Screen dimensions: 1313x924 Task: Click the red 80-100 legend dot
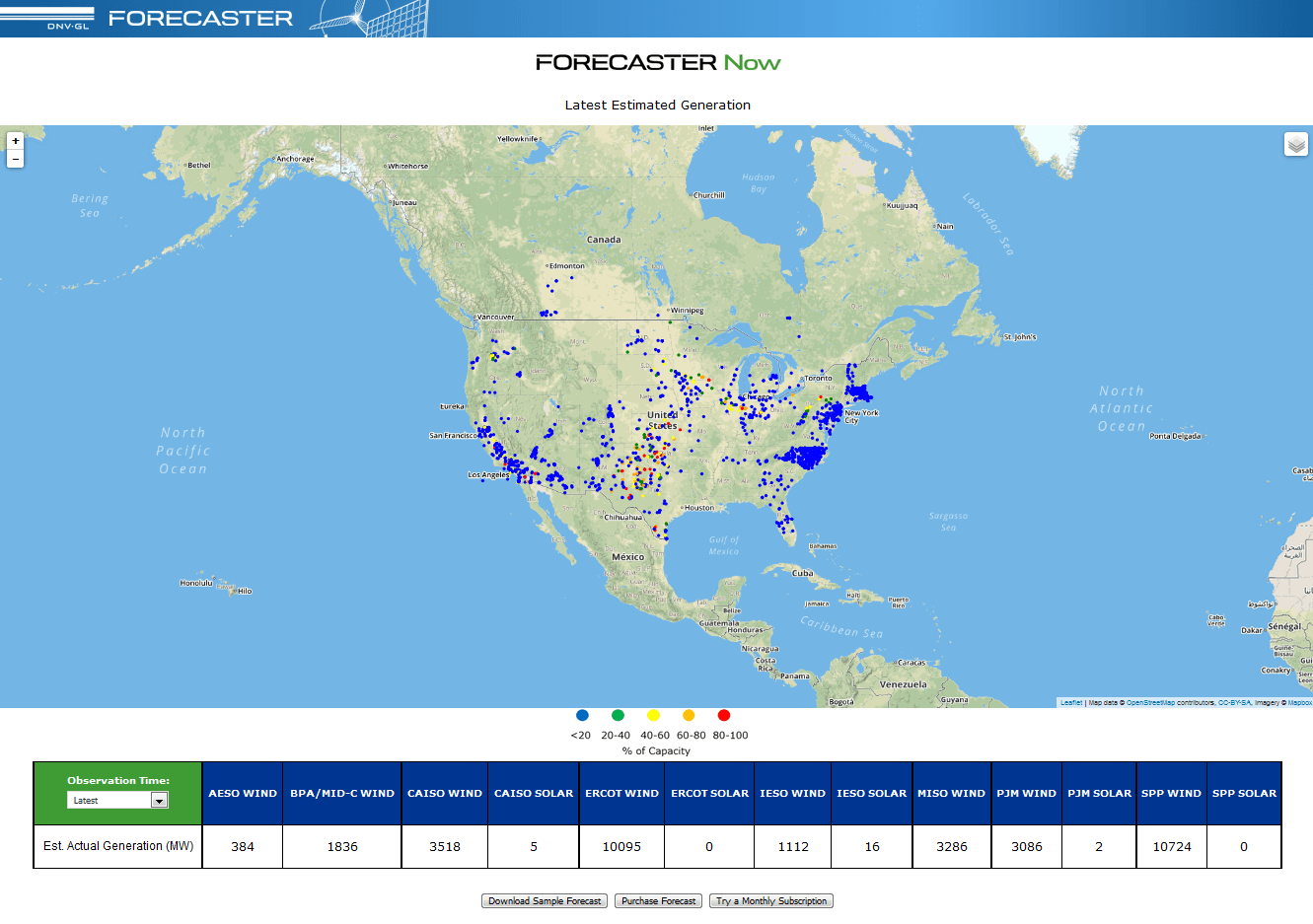(724, 716)
